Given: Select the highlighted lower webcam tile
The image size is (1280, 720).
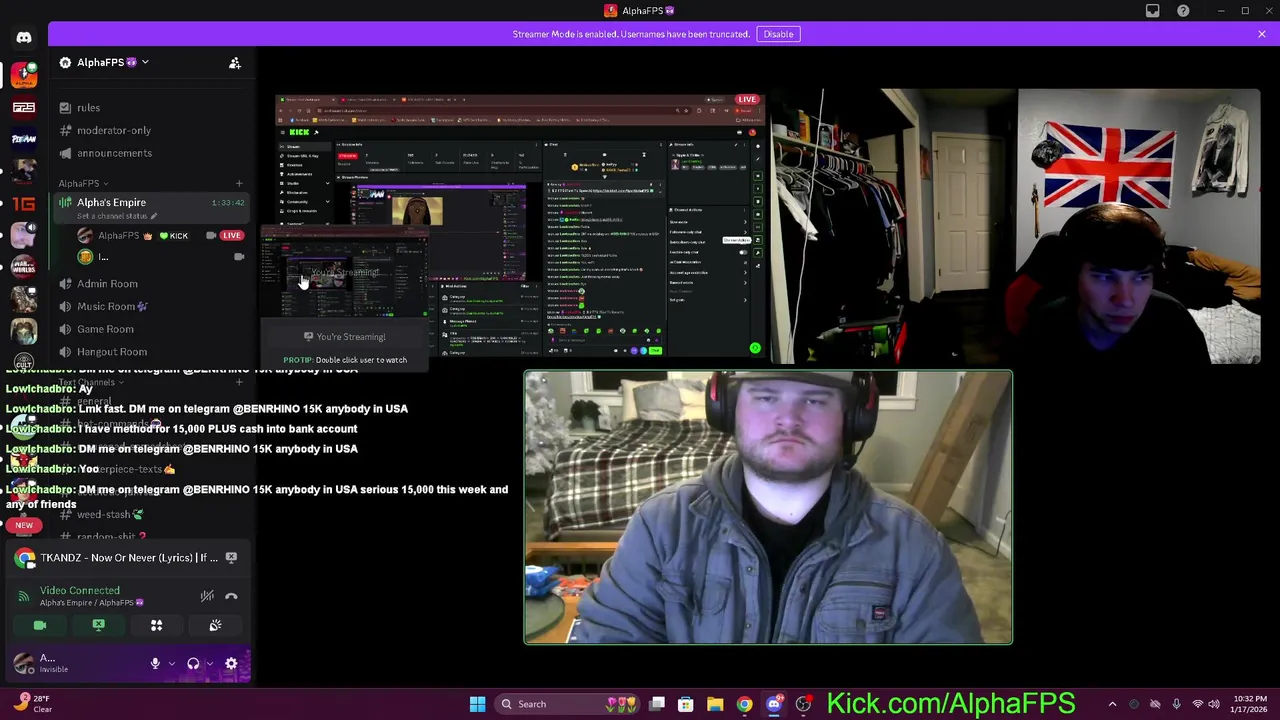Looking at the screenshot, I should point(768,507).
